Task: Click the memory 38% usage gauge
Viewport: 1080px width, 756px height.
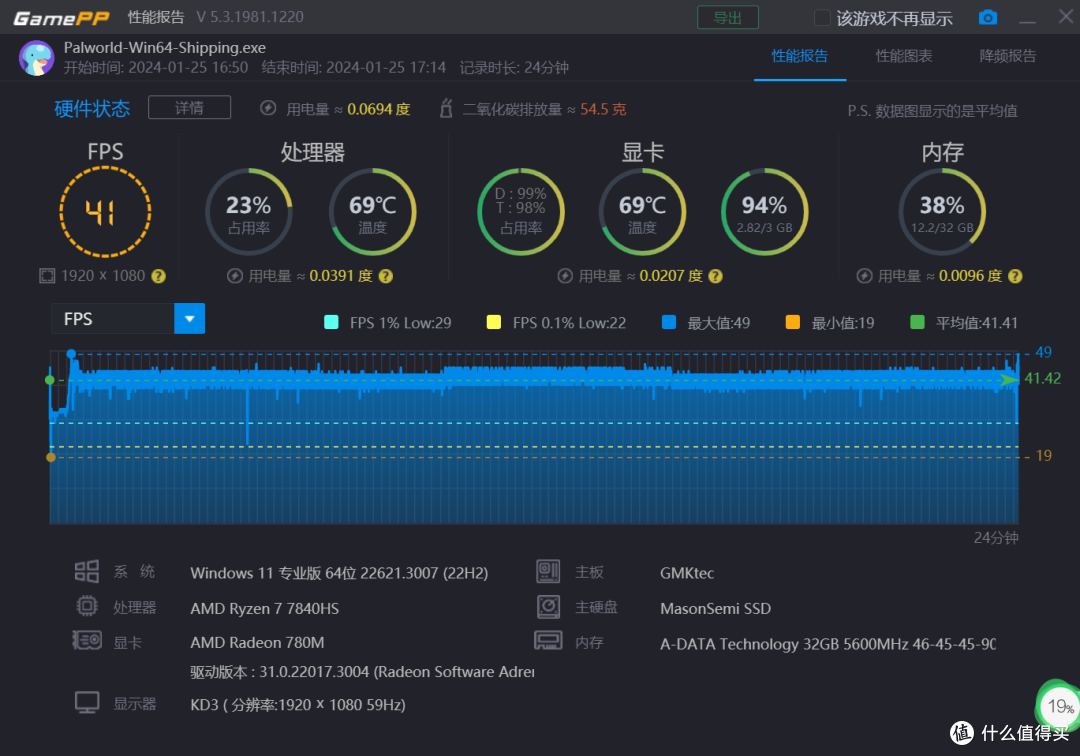Action: (942, 212)
